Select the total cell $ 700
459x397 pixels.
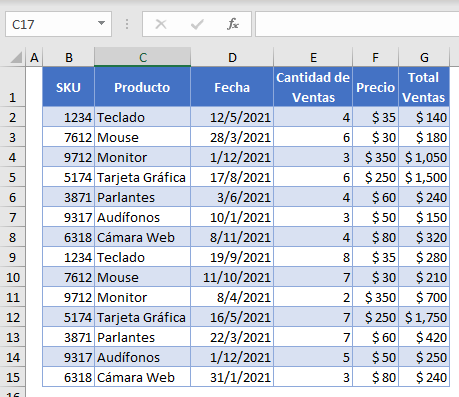tap(424, 297)
